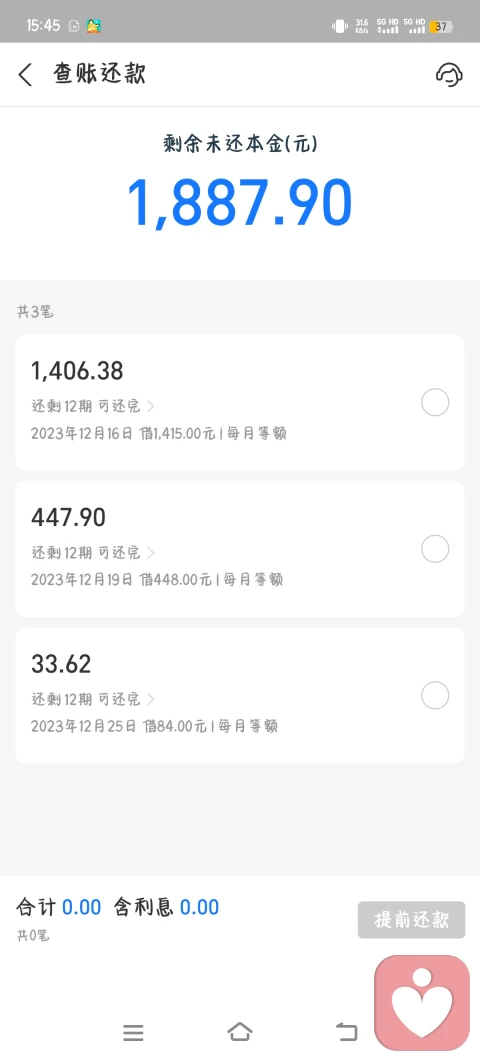Tap the system back navigation icon

coord(347,1032)
